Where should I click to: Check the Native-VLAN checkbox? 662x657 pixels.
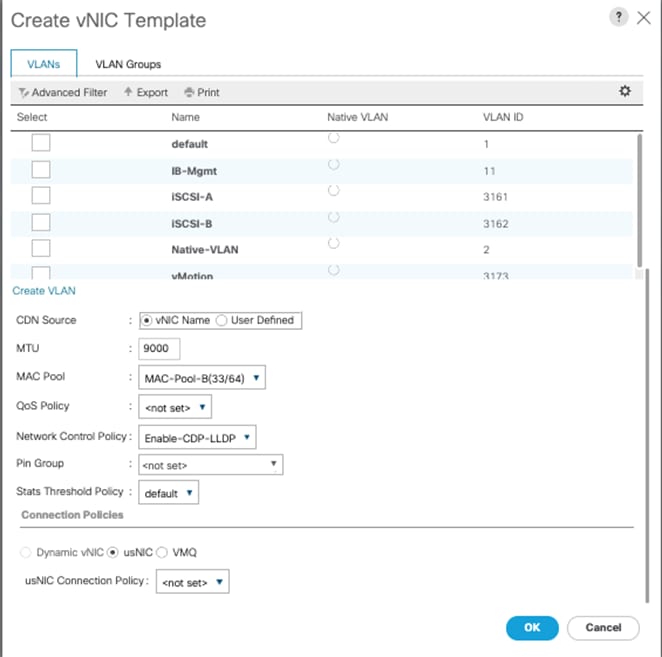[41, 248]
